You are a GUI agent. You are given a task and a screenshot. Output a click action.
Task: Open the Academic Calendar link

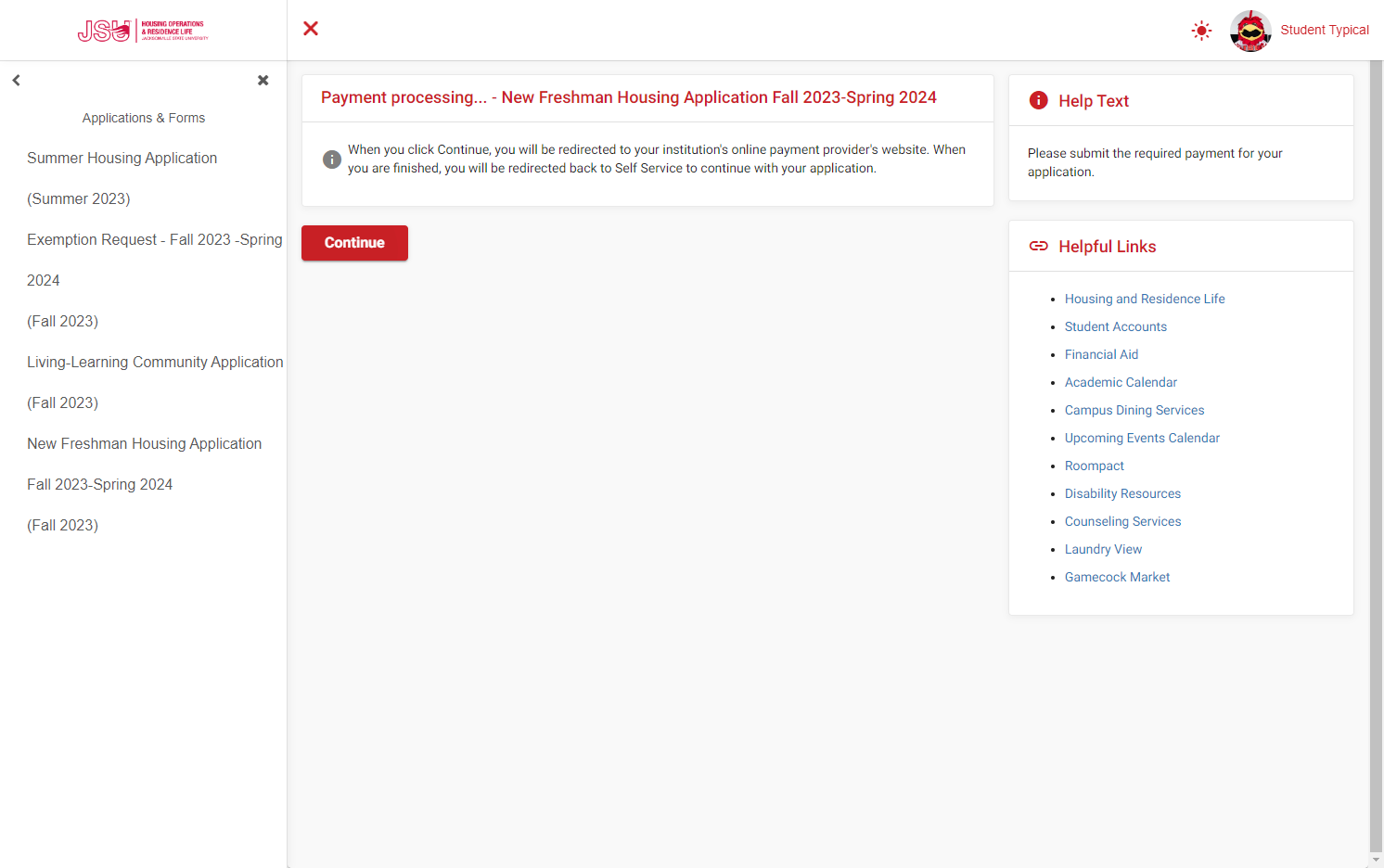click(x=1121, y=382)
